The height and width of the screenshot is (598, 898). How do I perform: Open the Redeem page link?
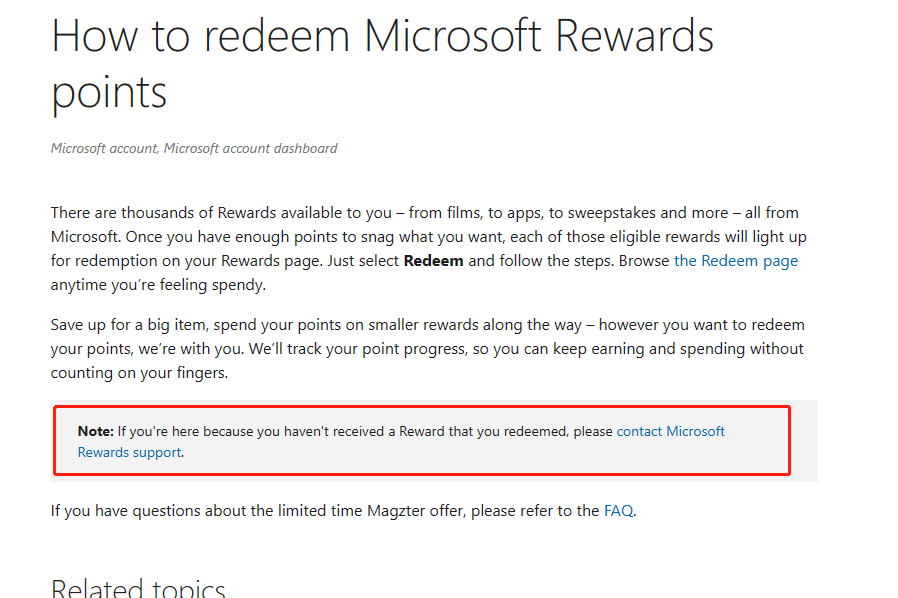735,261
